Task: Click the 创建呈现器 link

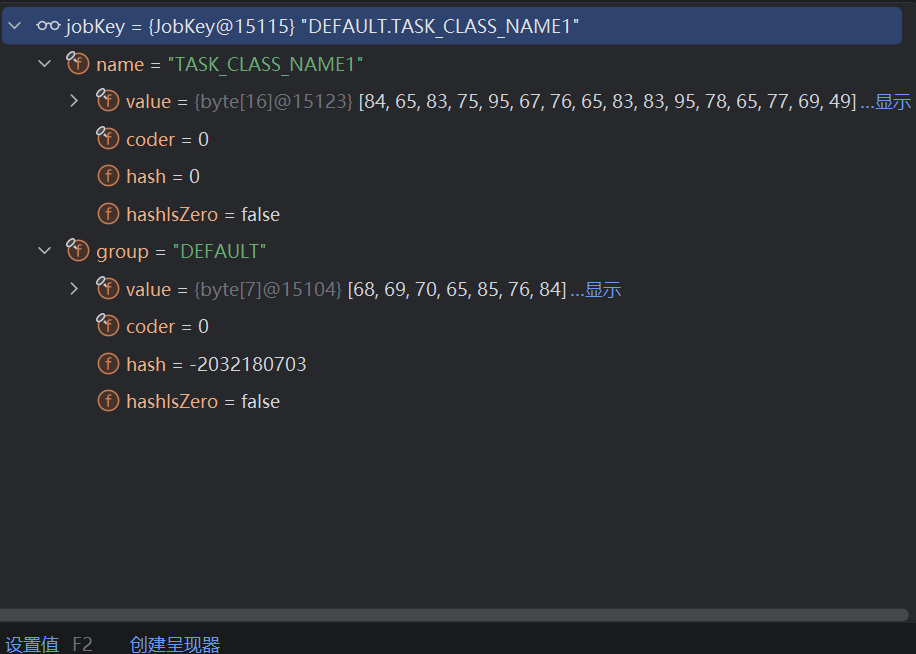Action: 175,644
